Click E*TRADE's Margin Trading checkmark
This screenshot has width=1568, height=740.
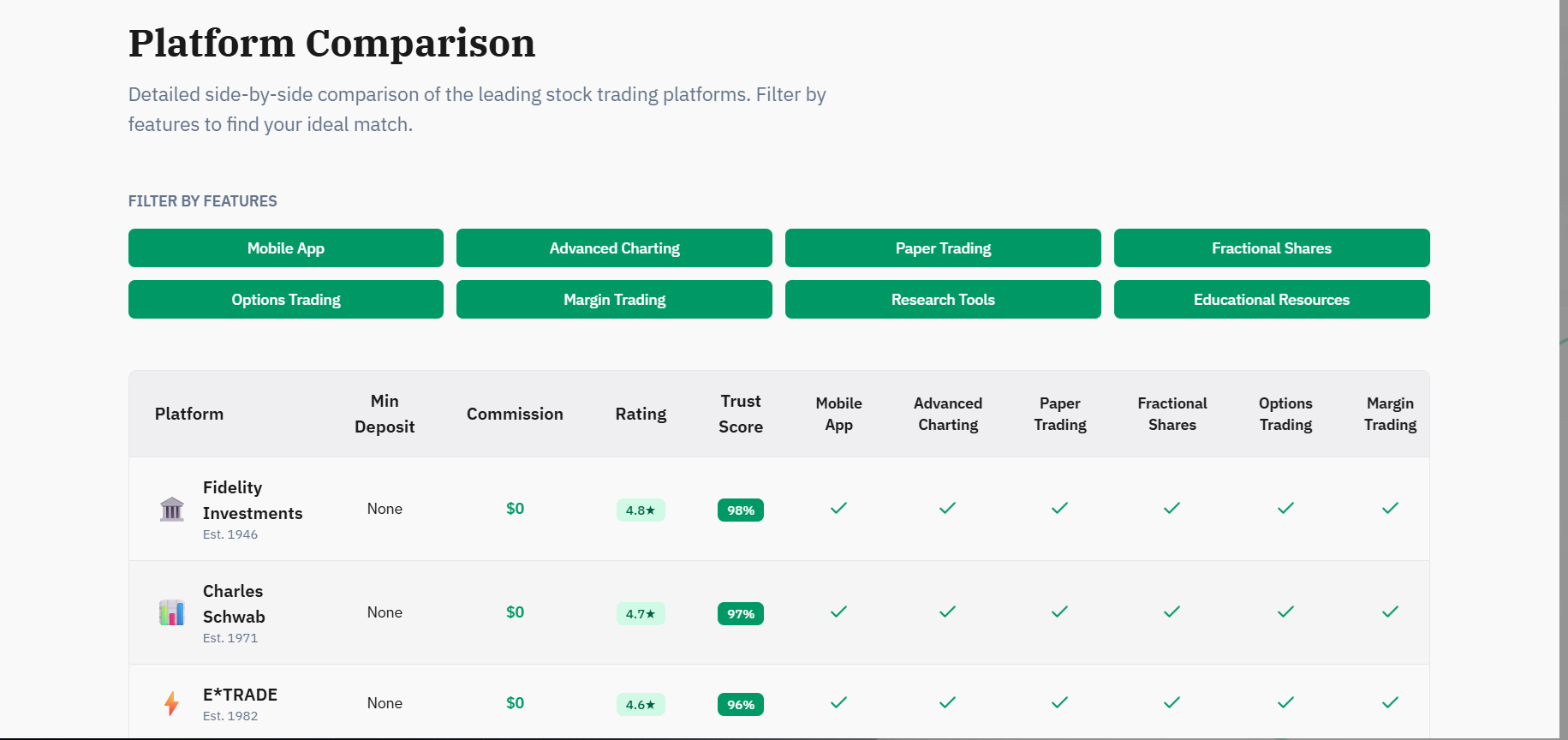coord(1390,702)
